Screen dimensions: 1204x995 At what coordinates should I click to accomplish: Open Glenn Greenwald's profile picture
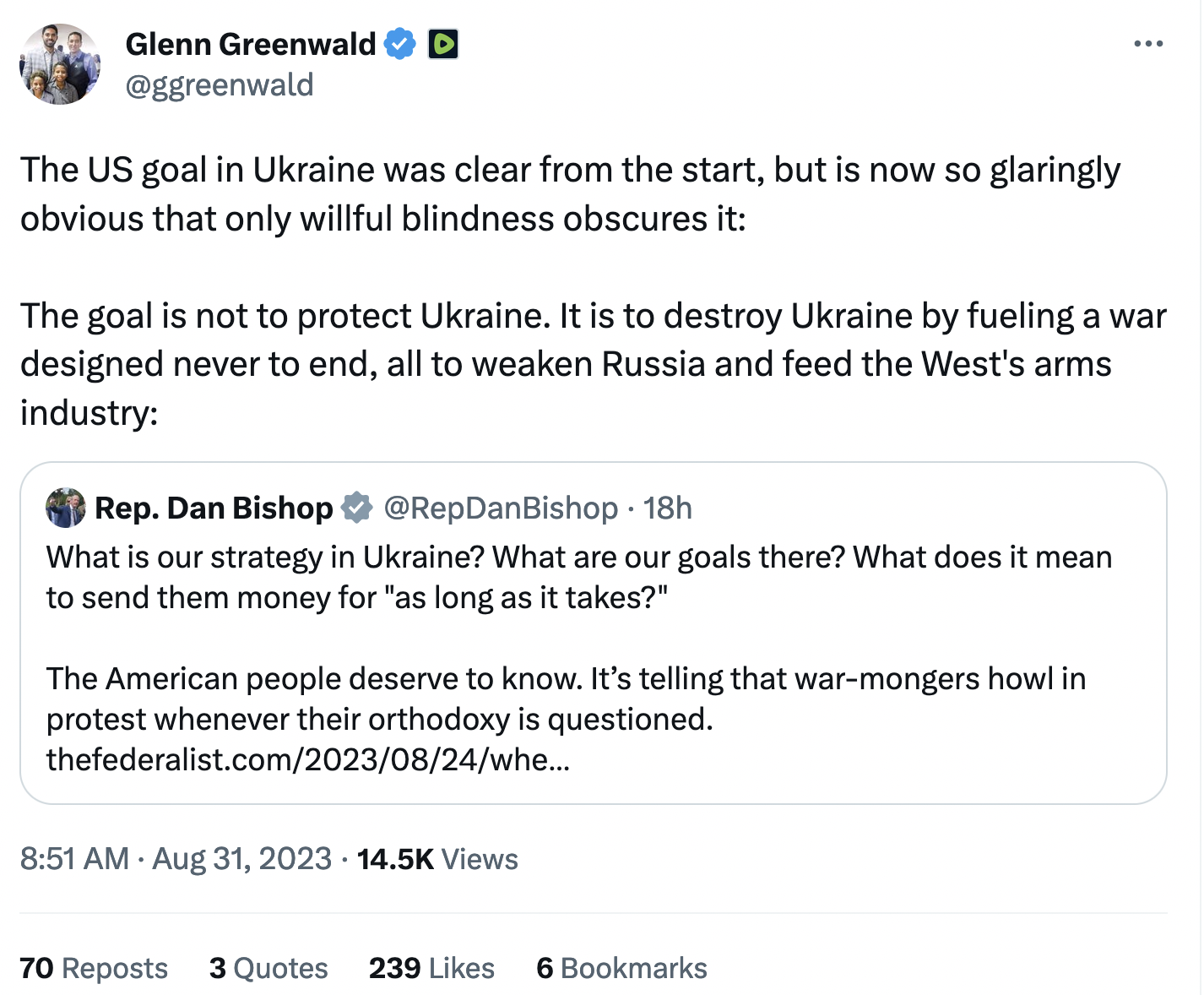click(60, 64)
